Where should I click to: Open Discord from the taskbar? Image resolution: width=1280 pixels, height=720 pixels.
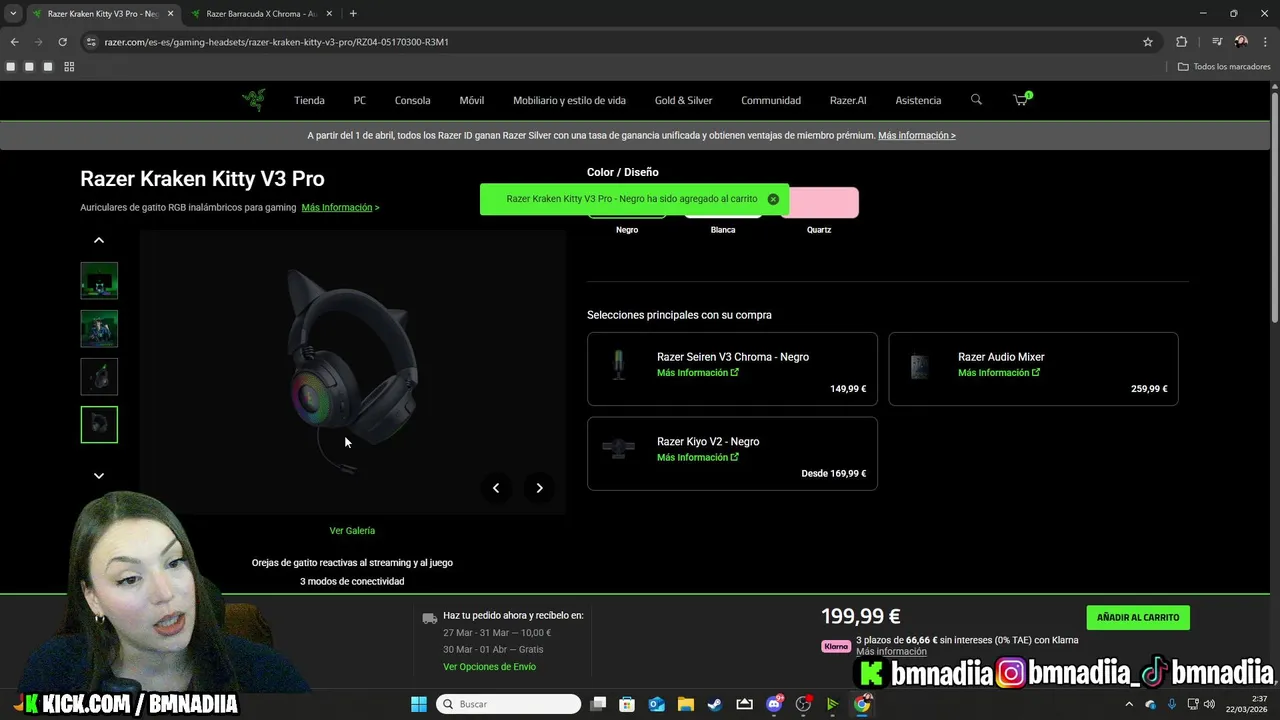coord(774,704)
